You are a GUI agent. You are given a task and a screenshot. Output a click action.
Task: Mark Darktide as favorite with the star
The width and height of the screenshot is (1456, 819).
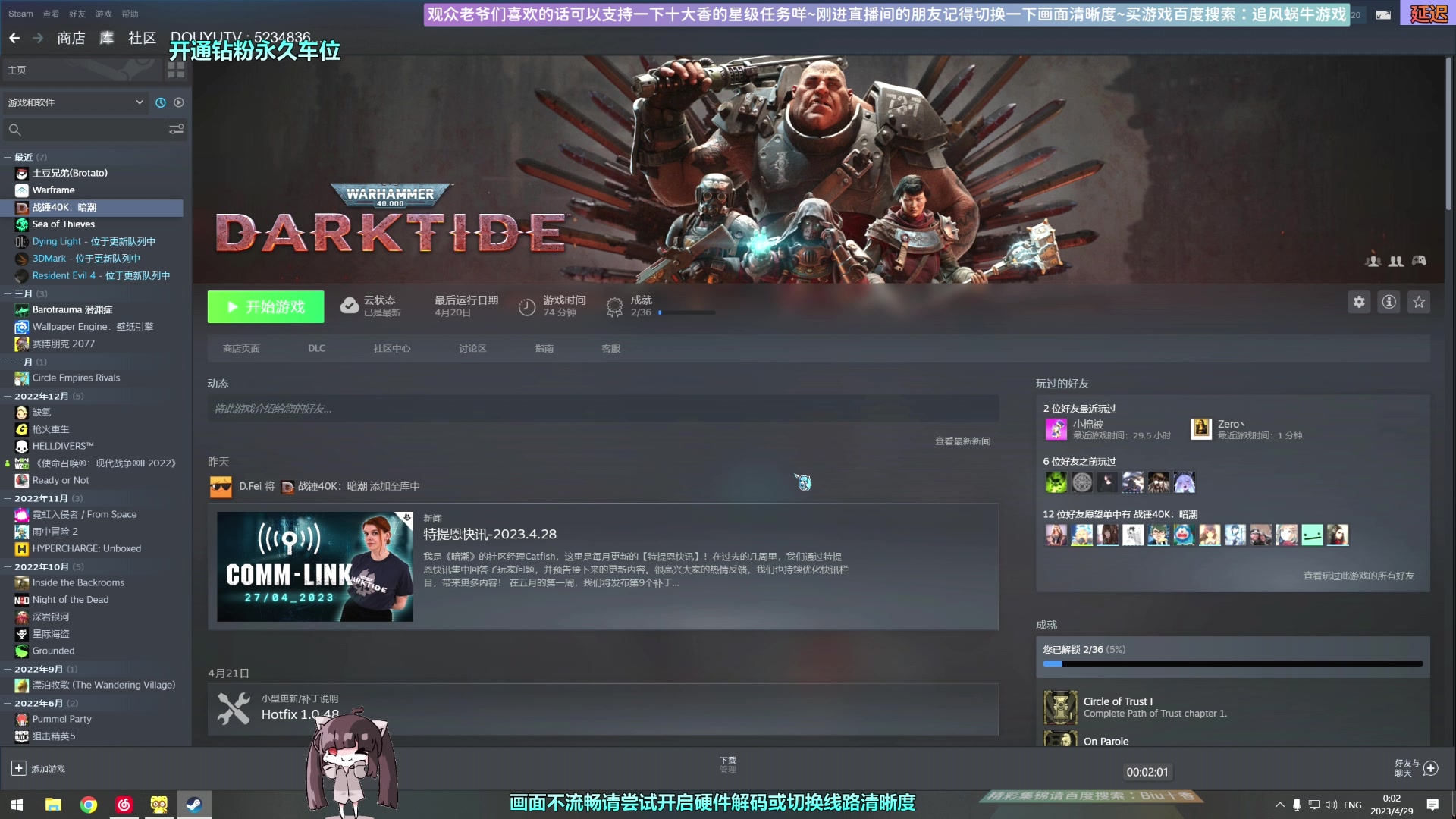[x=1419, y=301]
